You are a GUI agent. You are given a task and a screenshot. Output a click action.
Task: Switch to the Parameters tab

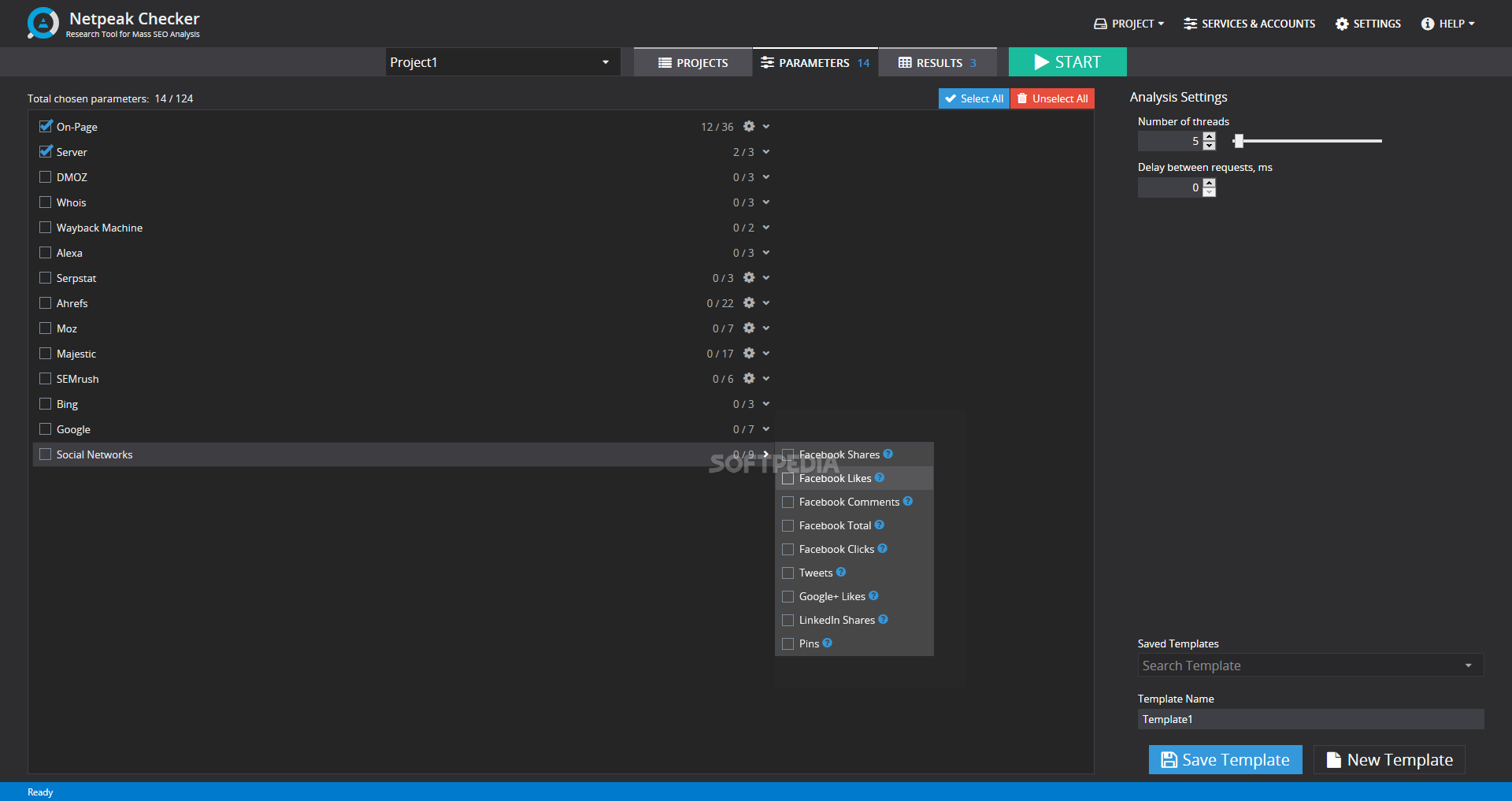815,62
